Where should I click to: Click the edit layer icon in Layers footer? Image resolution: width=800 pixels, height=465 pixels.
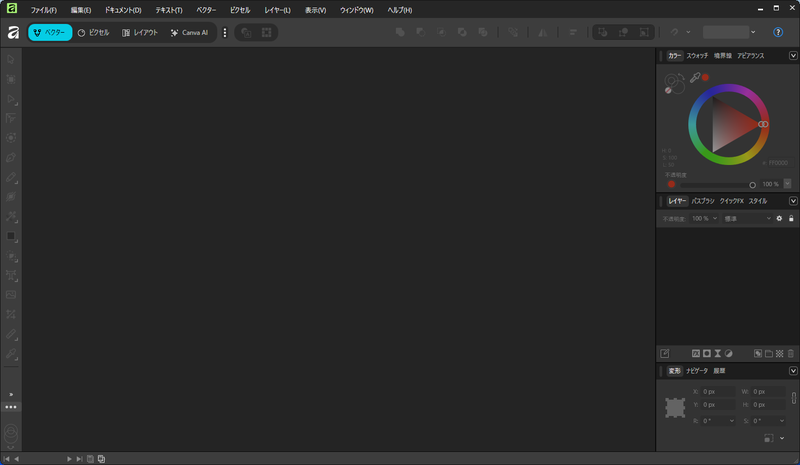coord(664,353)
